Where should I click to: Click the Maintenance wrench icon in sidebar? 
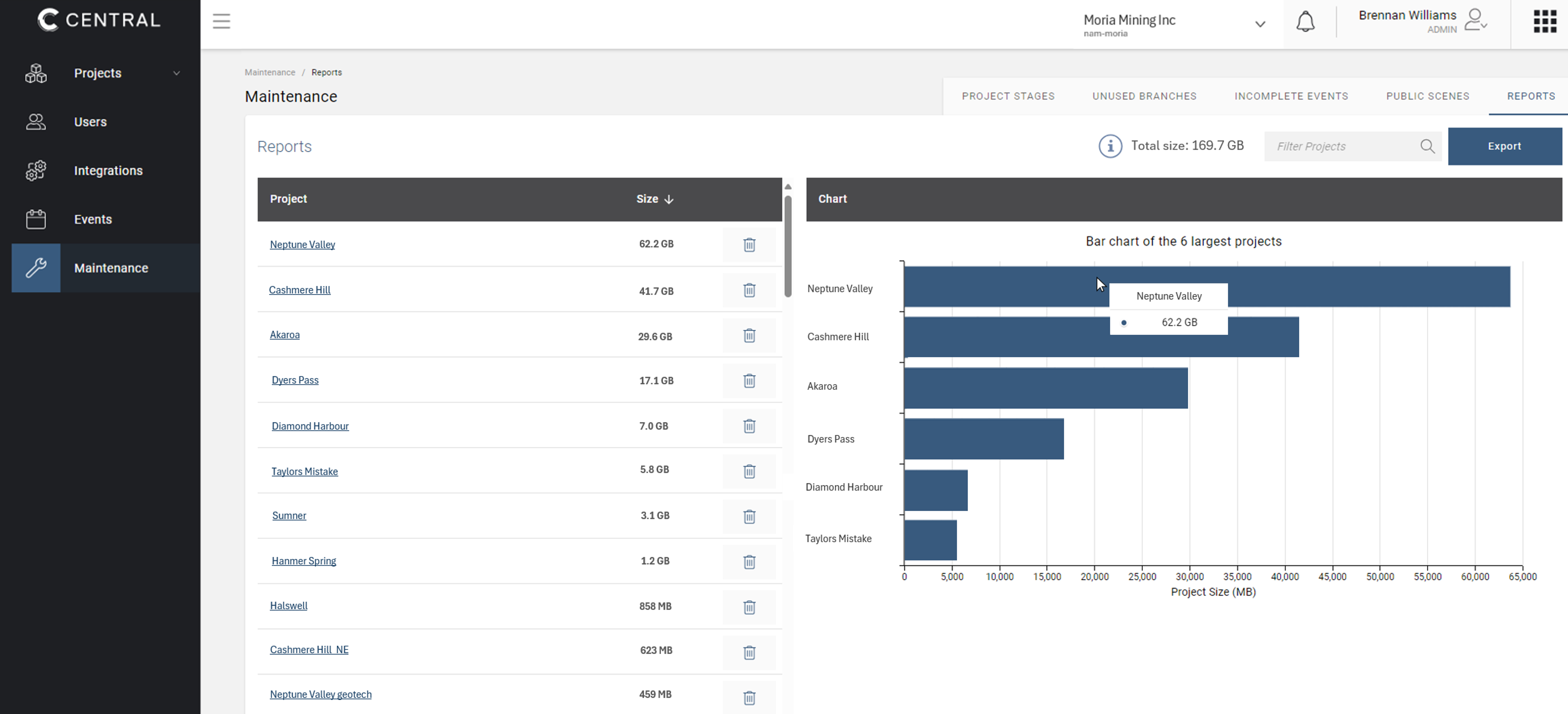tap(36, 268)
